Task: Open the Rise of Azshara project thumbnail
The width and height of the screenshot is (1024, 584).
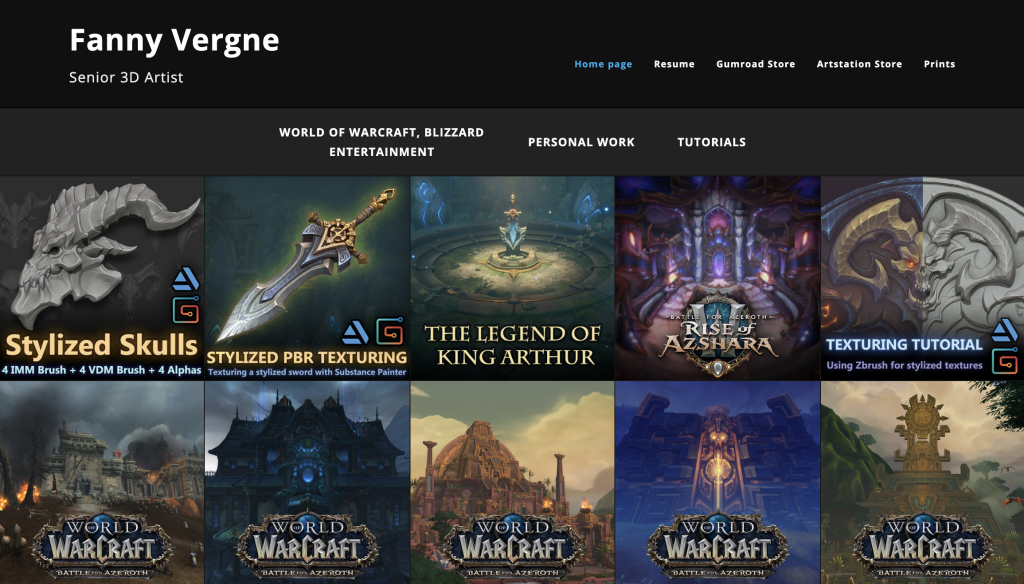Action: tap(717, 278)
